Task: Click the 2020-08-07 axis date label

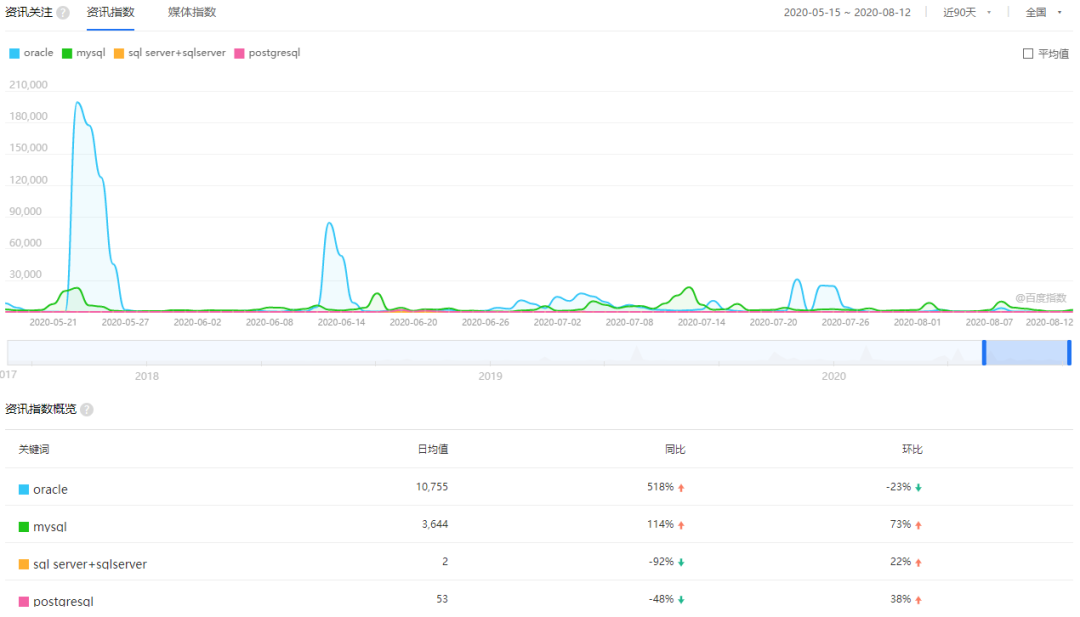Action: [x=989, y=322]
